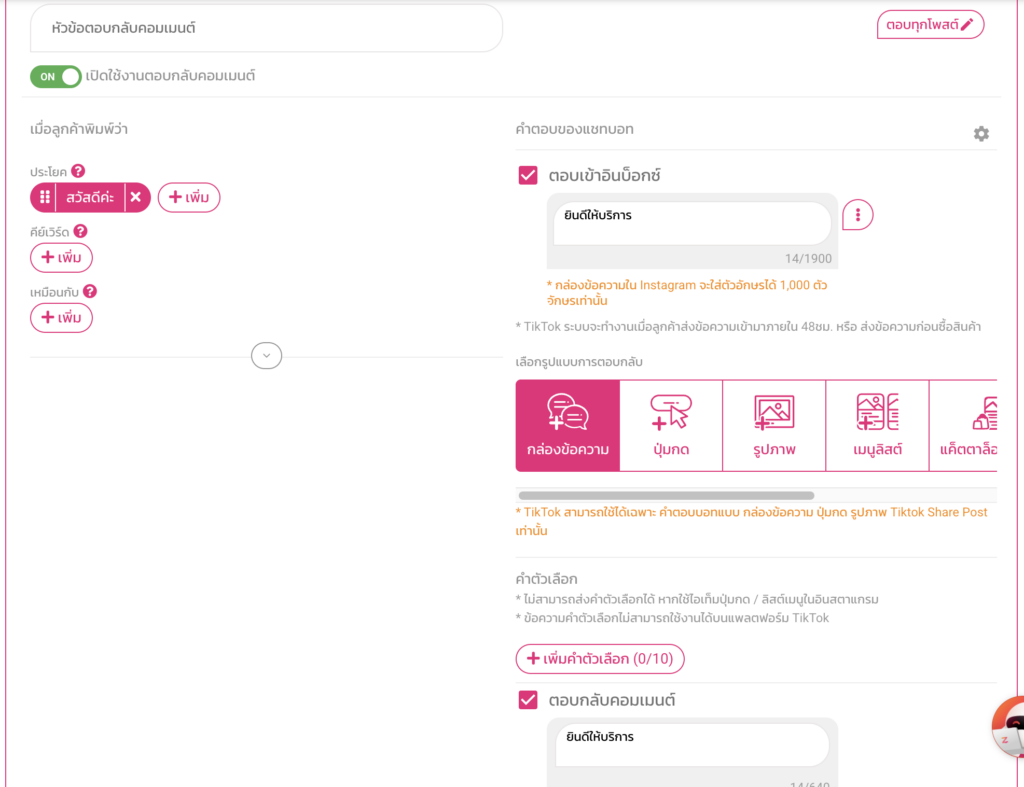Open help tooltip next to คีย์เวิร์ด
This screenshot has width=1024, height=787.
[x=81, y=231]
